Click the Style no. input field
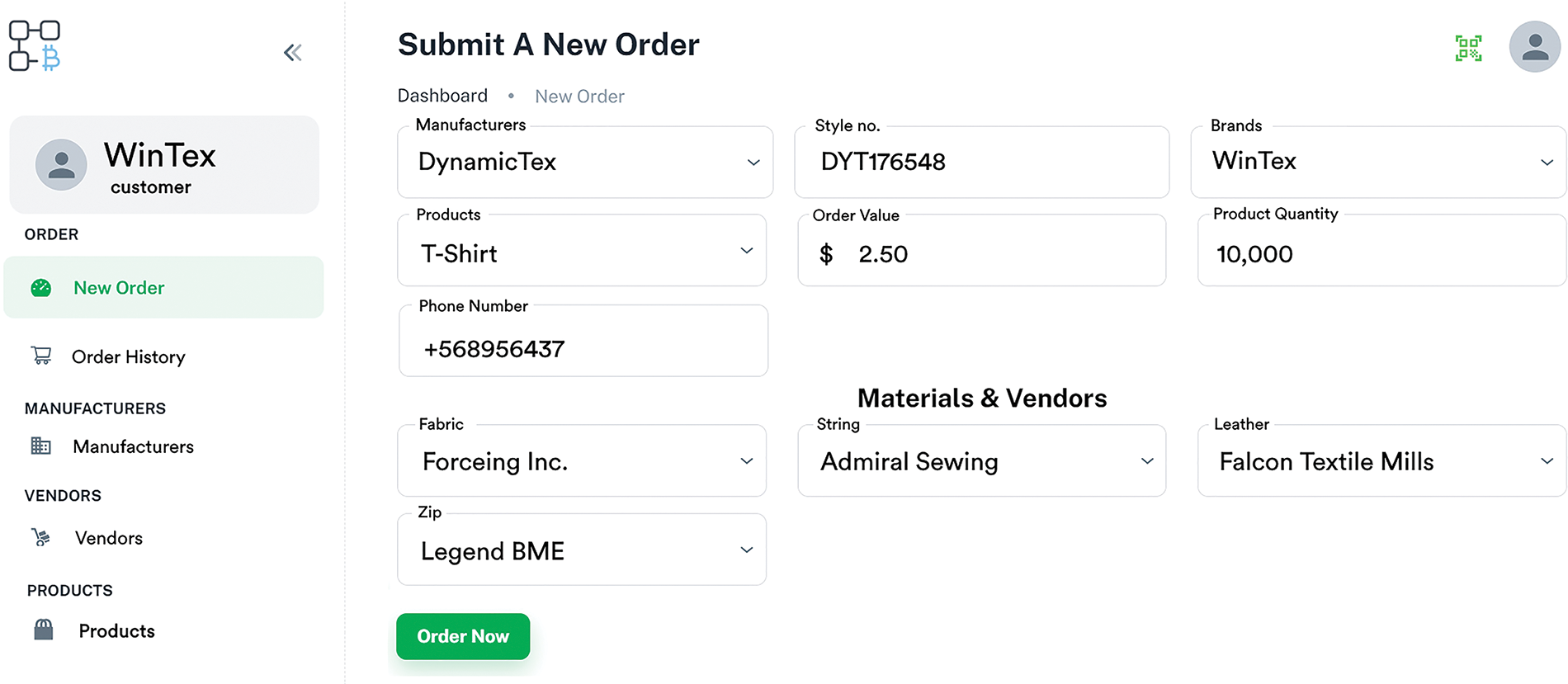 coord(981,162)
